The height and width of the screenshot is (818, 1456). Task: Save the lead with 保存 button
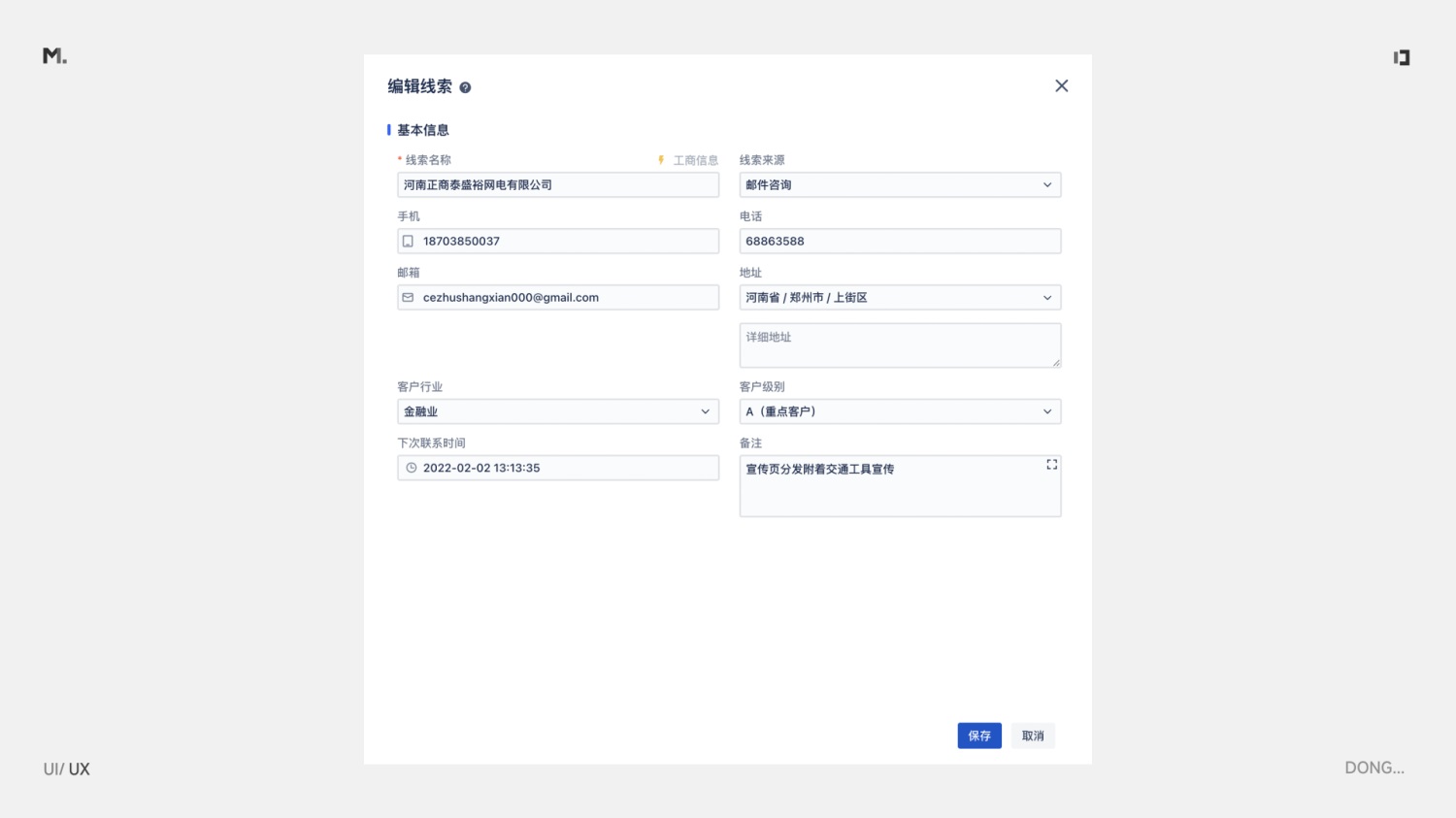coord(978,736)
